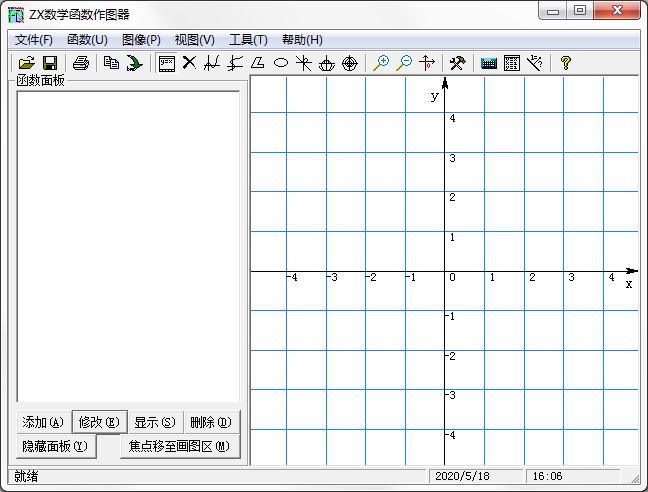The height and width of the screenshot is (492, 648).
Task: Open a file with the folder icon
Action: (x=27, y=63)
